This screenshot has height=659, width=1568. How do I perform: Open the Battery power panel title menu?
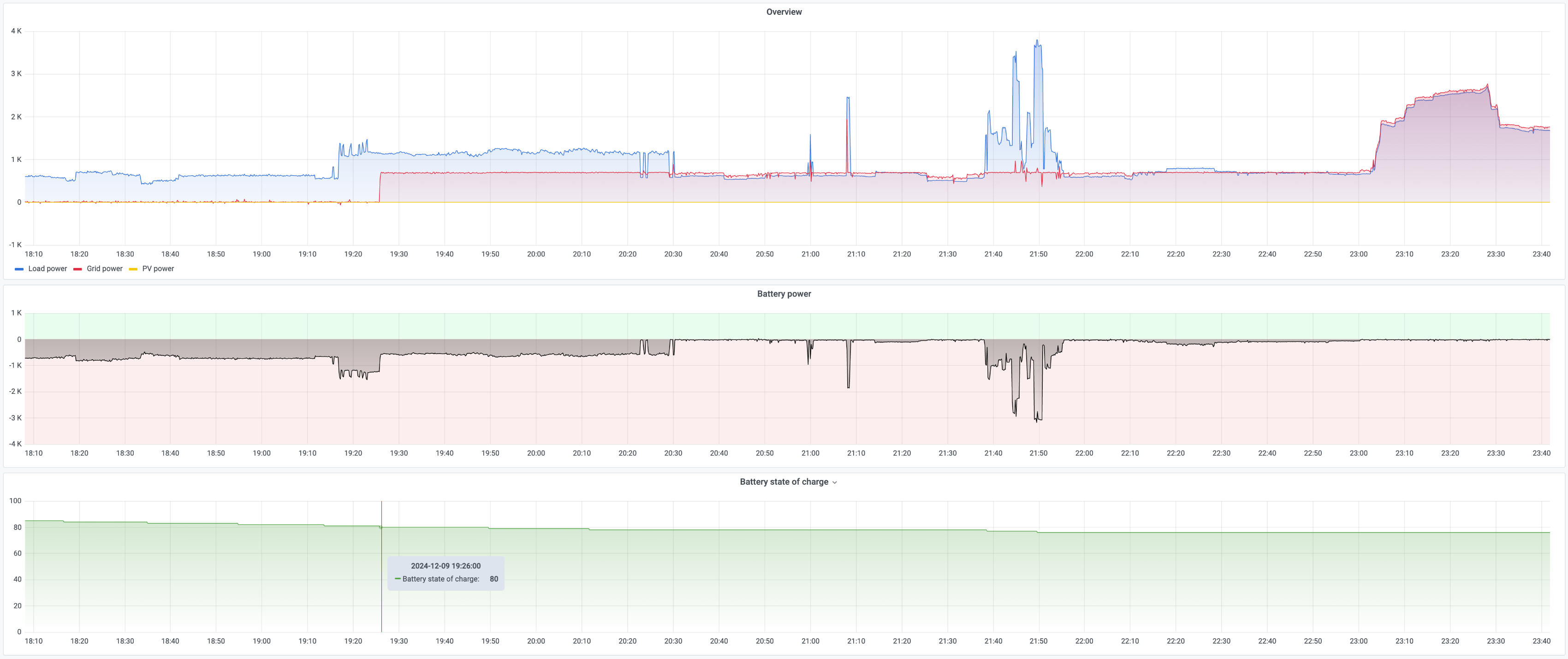pyautogui.click(x=784, y=293)
